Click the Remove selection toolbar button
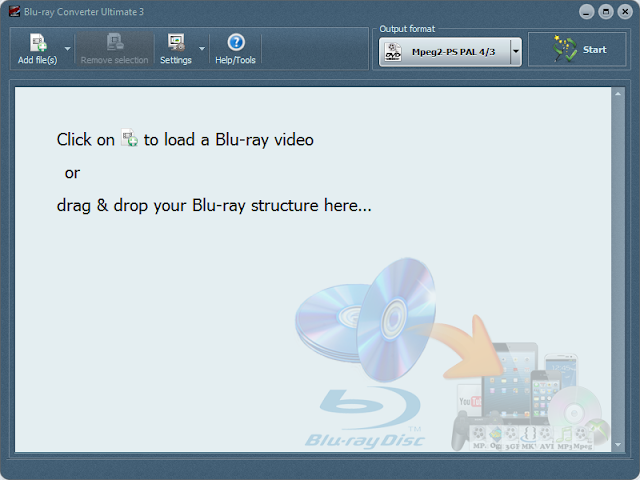Screen dimensions: 640x480 pyautogui.click(x=115, y=49)
